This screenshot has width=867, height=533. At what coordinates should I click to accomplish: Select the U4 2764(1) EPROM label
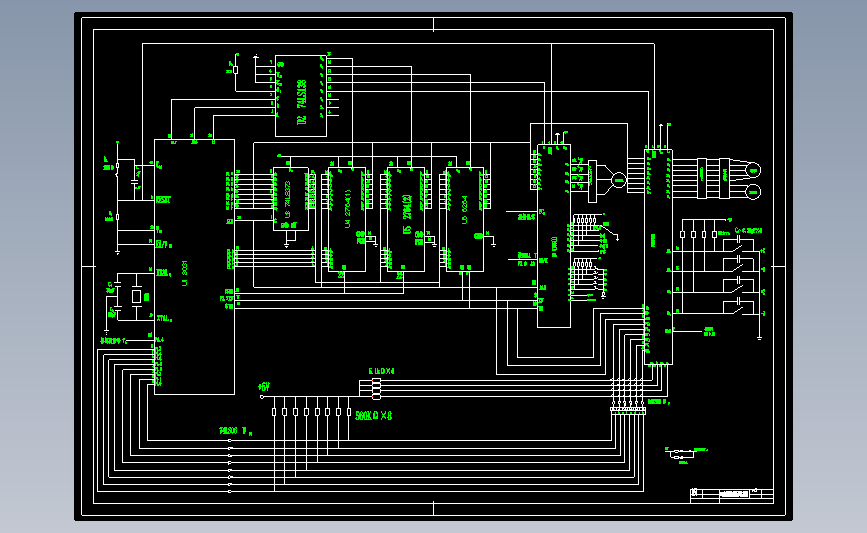click(x=348, y=209)
